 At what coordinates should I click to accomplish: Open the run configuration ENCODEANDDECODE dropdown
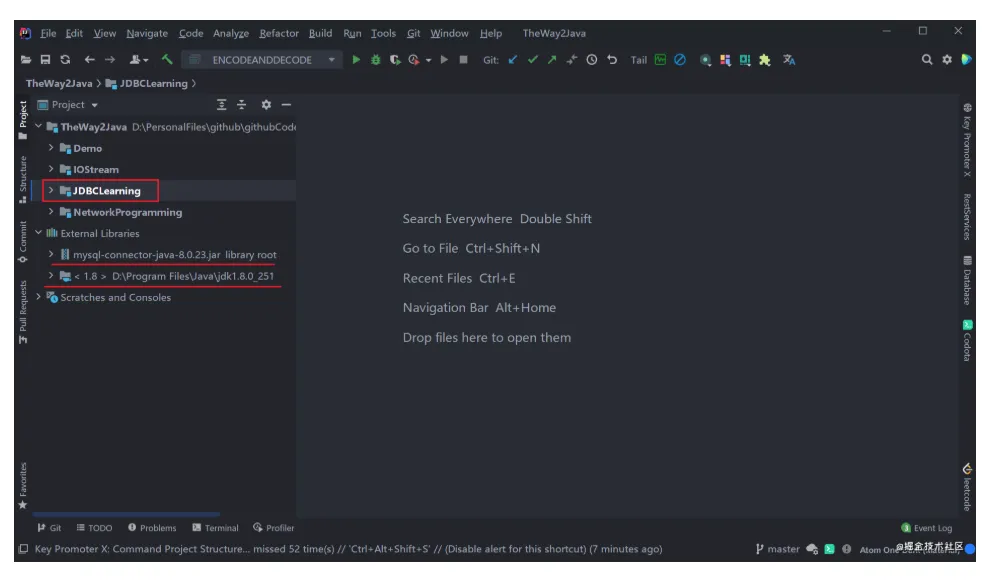[262, 60]
